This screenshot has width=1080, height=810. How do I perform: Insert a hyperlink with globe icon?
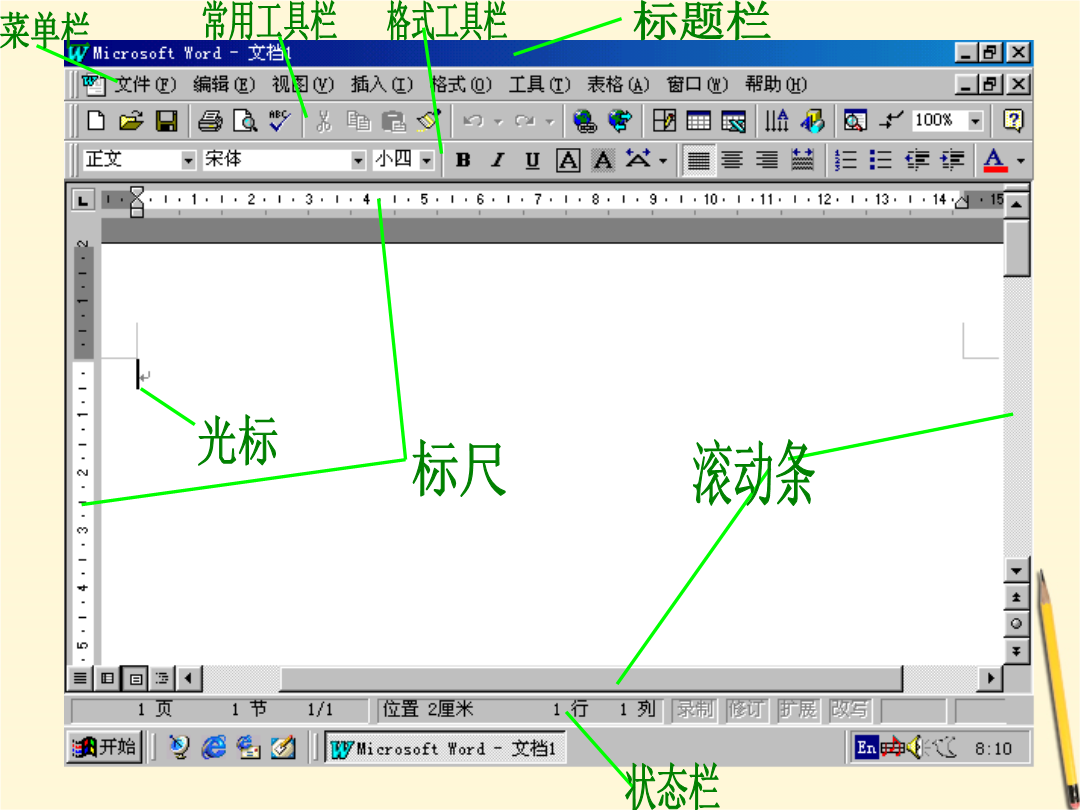click(585, 121)
